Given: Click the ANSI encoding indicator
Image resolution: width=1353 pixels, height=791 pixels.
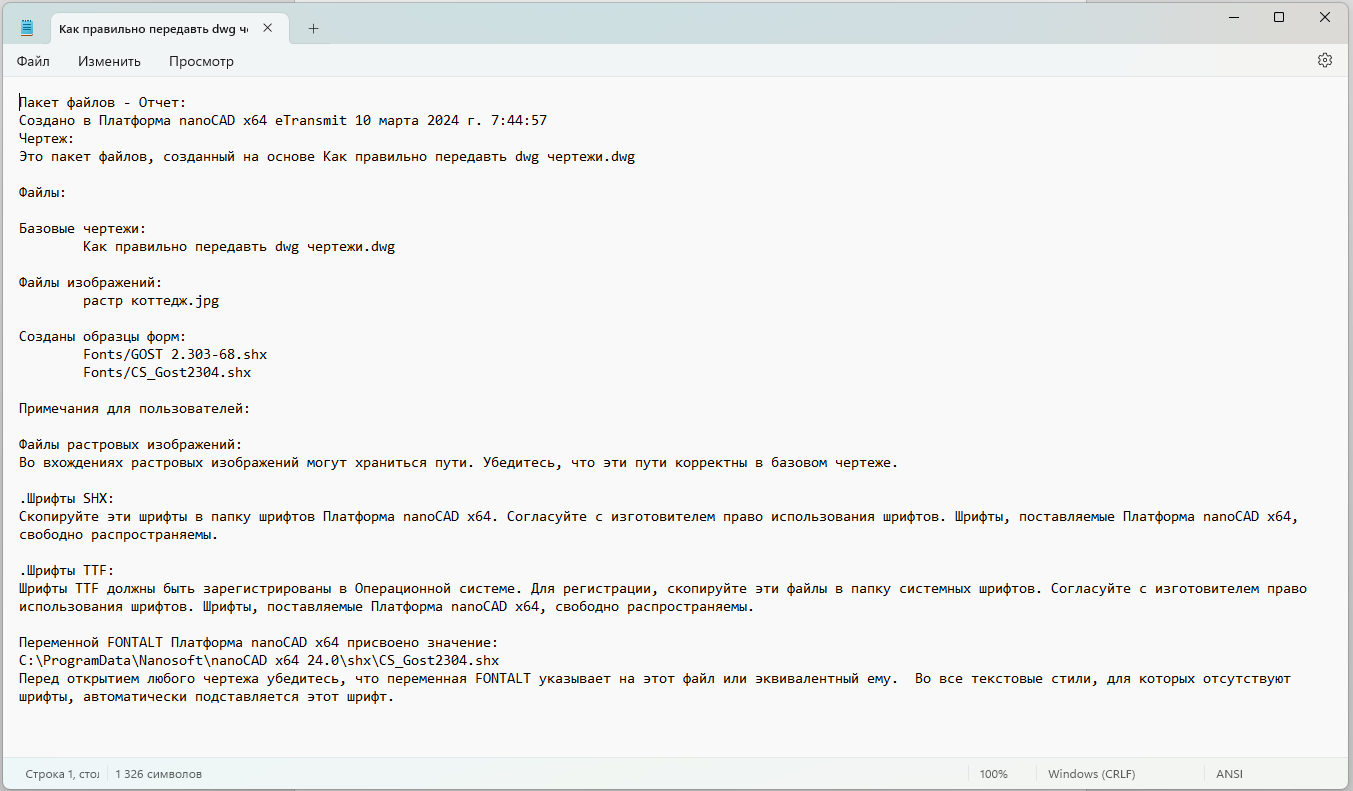Looking at the screenshot, I should (x=1229, y=774).
